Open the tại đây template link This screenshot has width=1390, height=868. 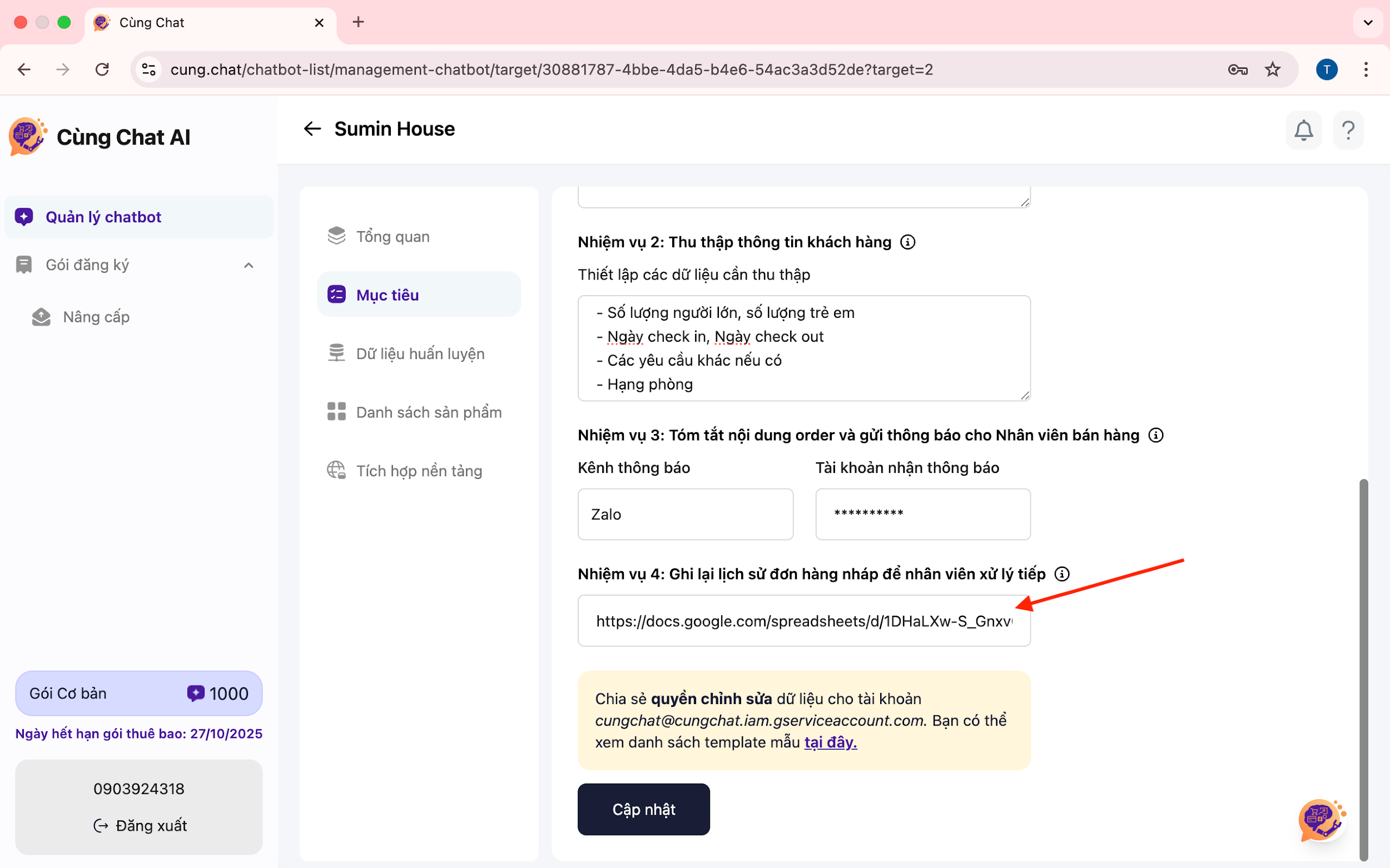pyautogui.click(x=830, y=742)
